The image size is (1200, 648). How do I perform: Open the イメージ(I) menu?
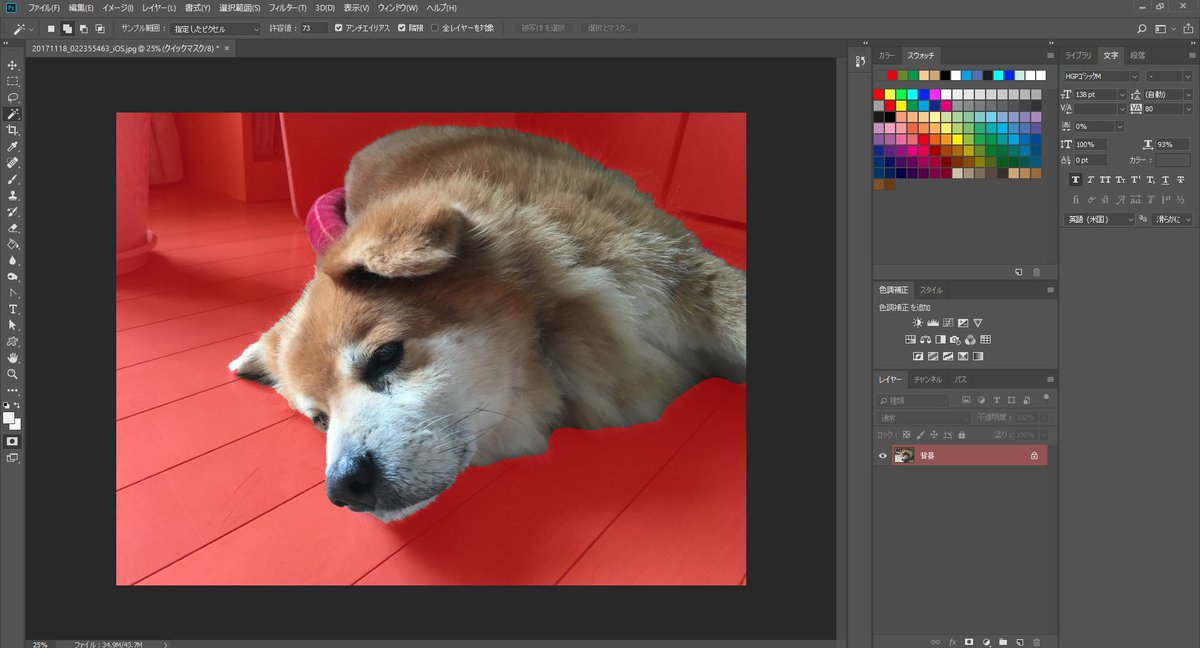point(118,8)
